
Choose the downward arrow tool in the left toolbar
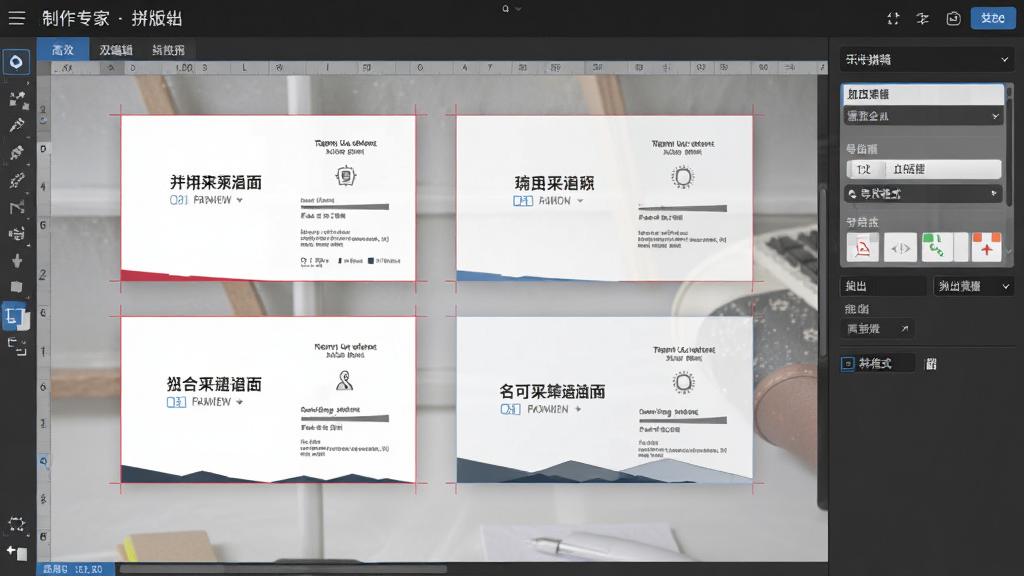tap(17, 261)
